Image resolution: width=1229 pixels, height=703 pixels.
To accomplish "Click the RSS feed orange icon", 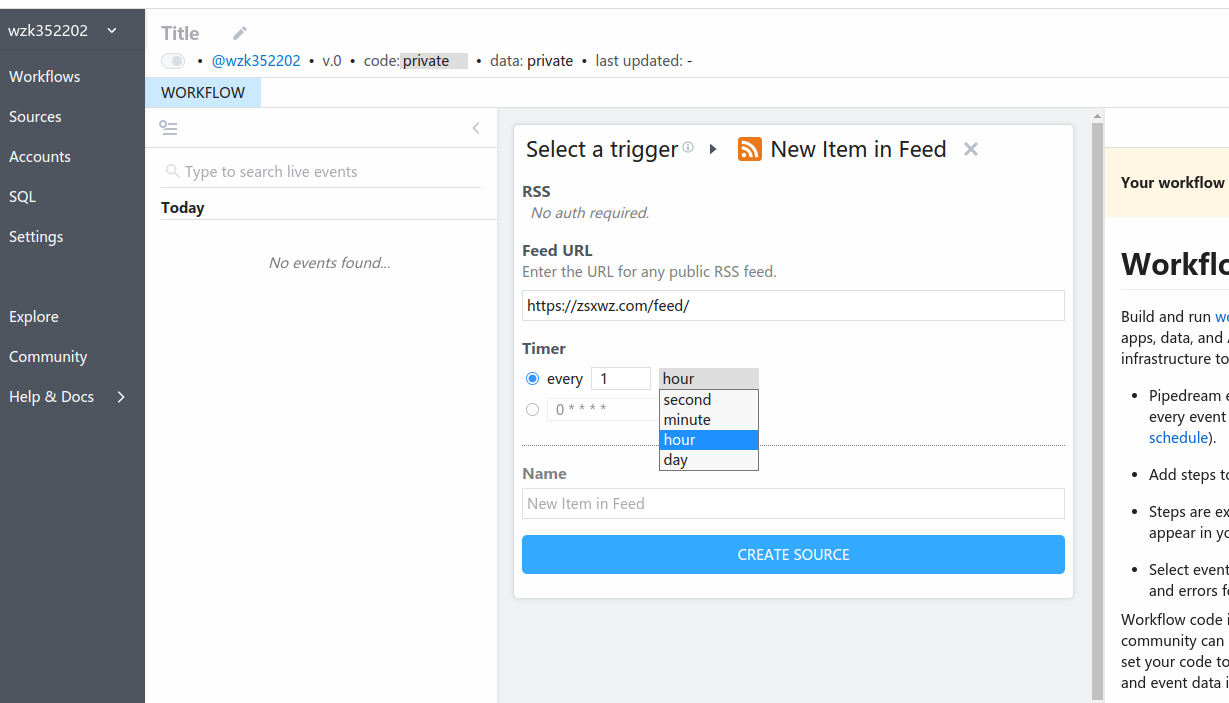I will (749, 149).
